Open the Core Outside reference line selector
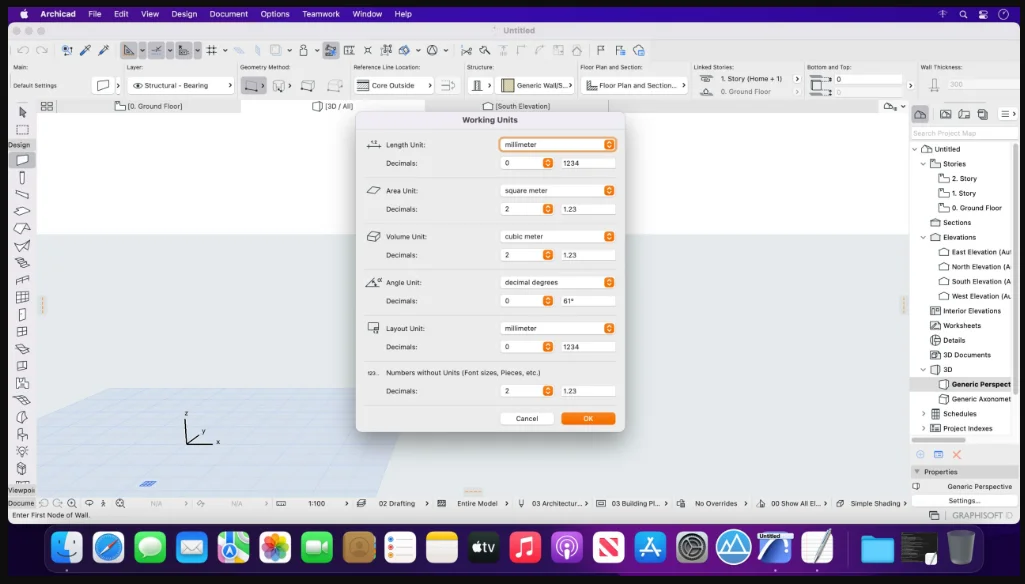The width and height of the screenshot is (1025, 584). pyautogui.click(x=394, y=86)
